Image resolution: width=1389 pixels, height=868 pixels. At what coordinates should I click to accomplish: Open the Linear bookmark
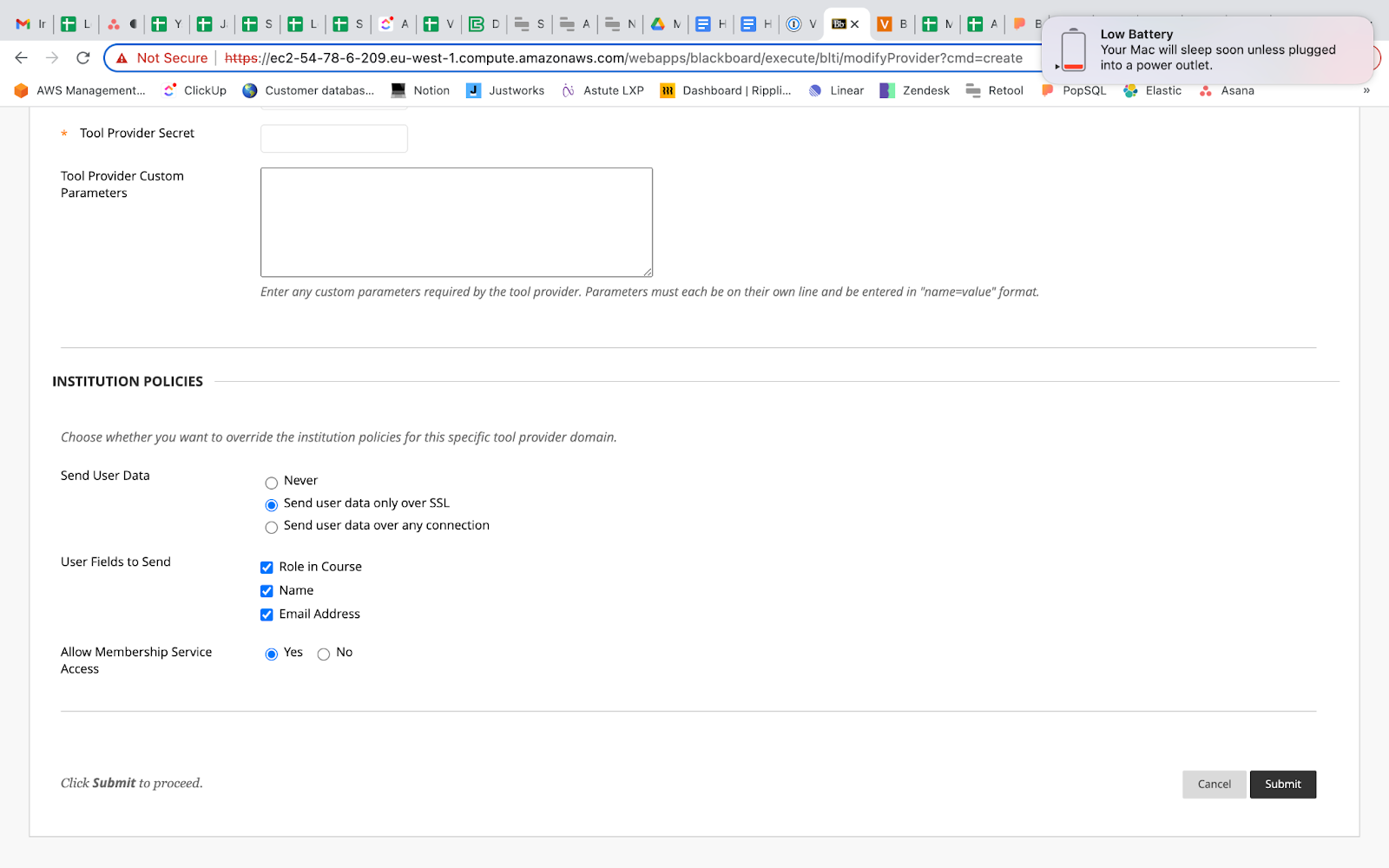click(x=836, y=90)
